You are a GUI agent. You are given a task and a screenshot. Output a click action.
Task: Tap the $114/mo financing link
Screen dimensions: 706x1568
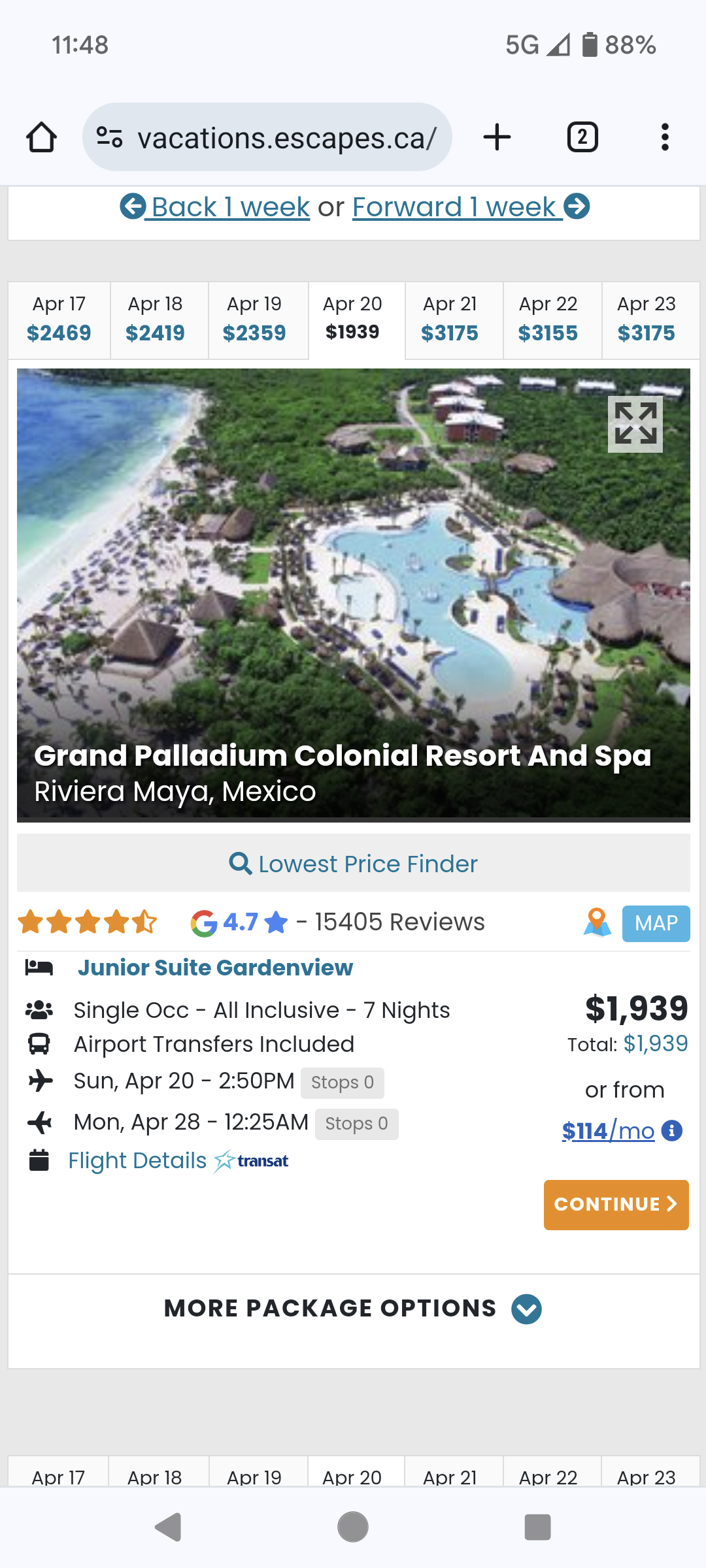coord(608,1130)
